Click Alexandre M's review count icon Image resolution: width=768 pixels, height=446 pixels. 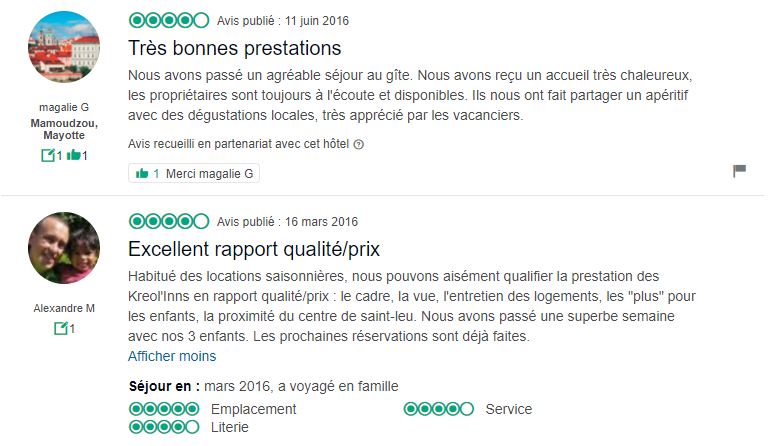click(61, 328)
